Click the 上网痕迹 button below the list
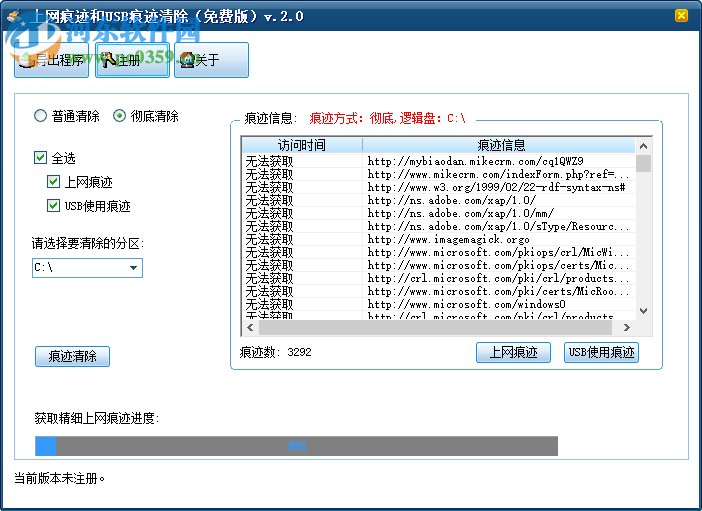This screenshot has width=702, height=511. tap(513, 352)
